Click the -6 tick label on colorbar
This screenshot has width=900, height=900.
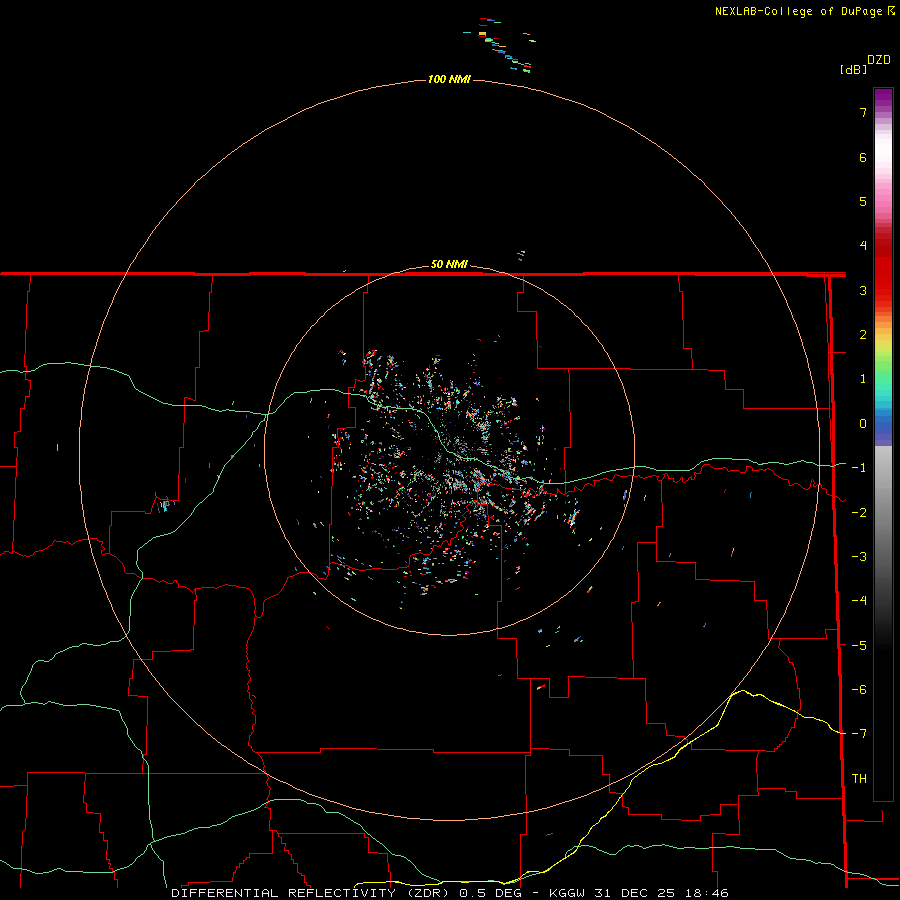click(x=859, y=690)
